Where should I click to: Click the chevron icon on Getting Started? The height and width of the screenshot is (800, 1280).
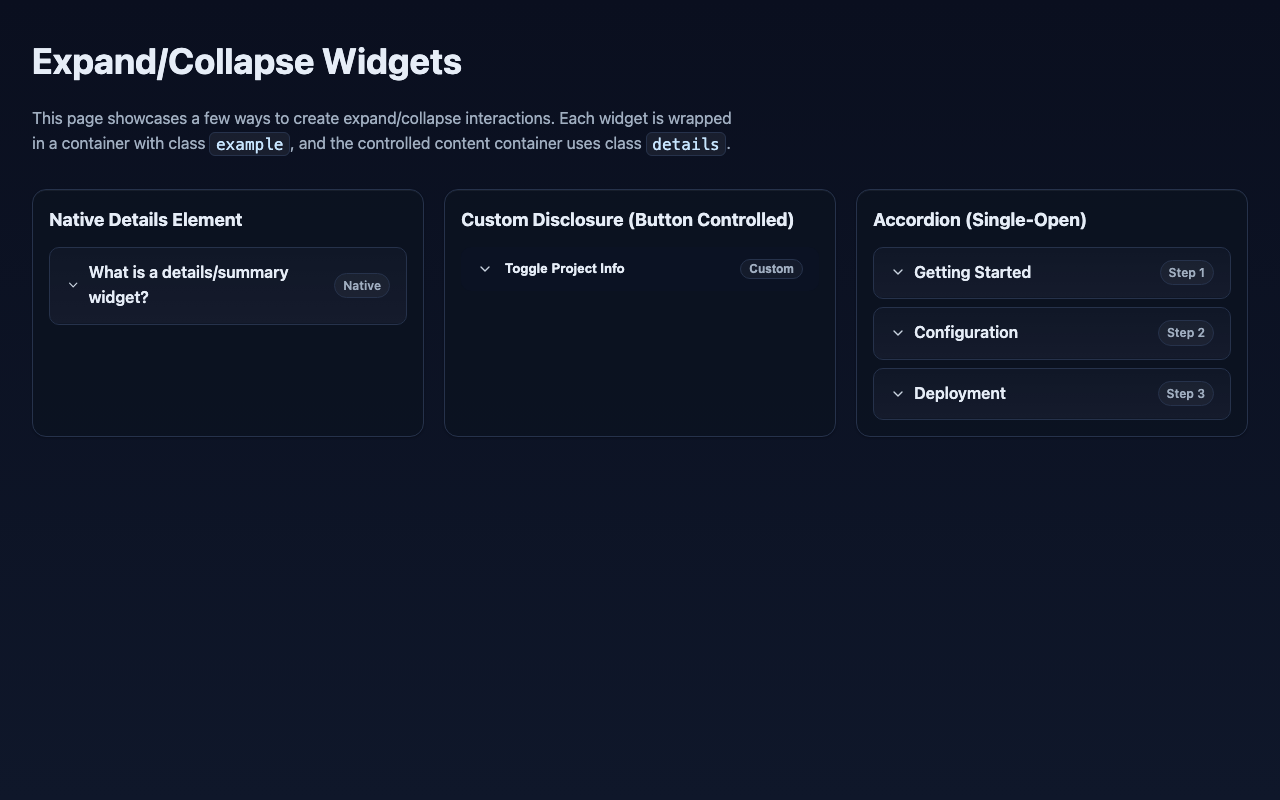[898, 272]
